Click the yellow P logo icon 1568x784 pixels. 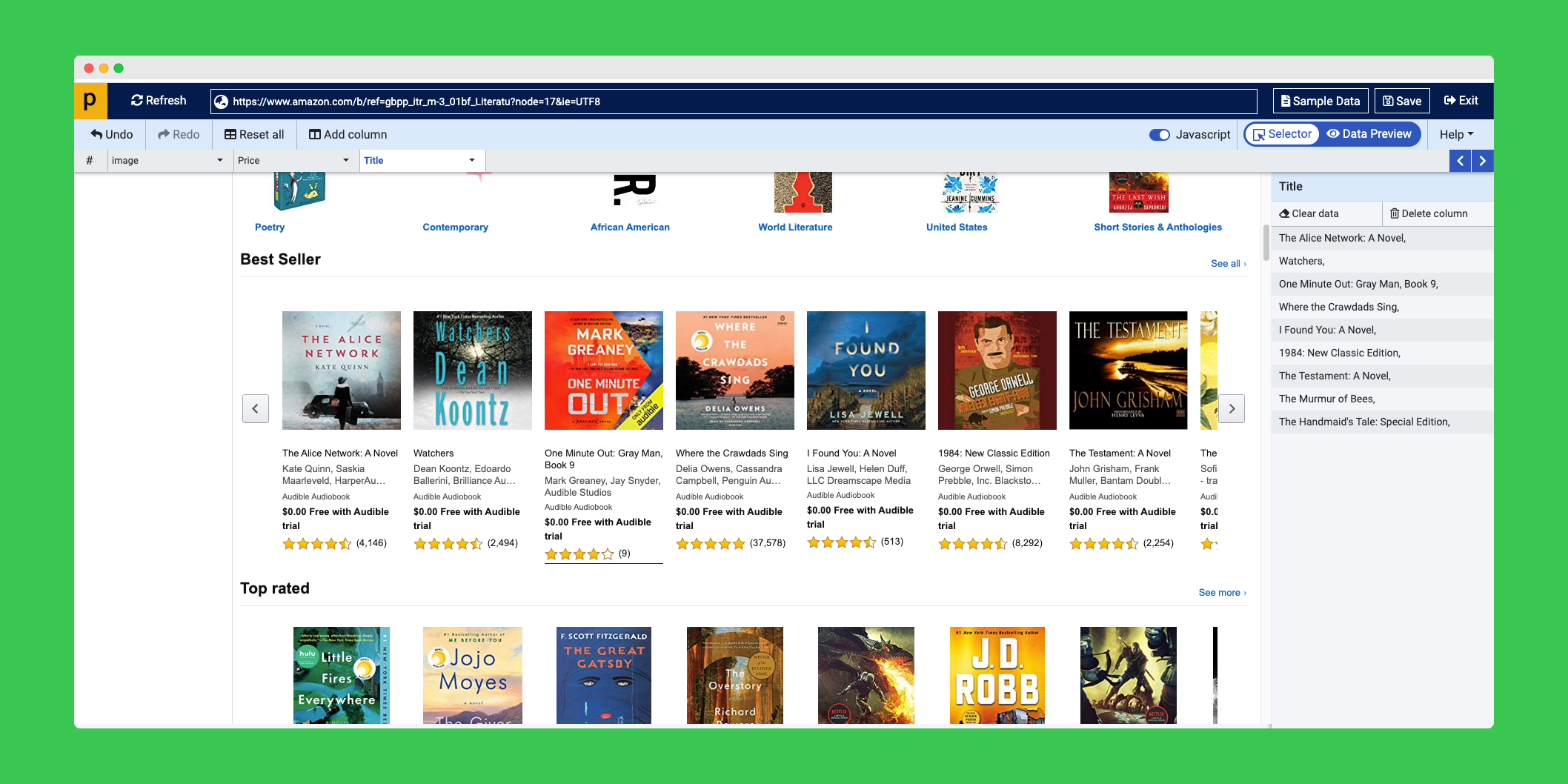(x=90, y=101)
